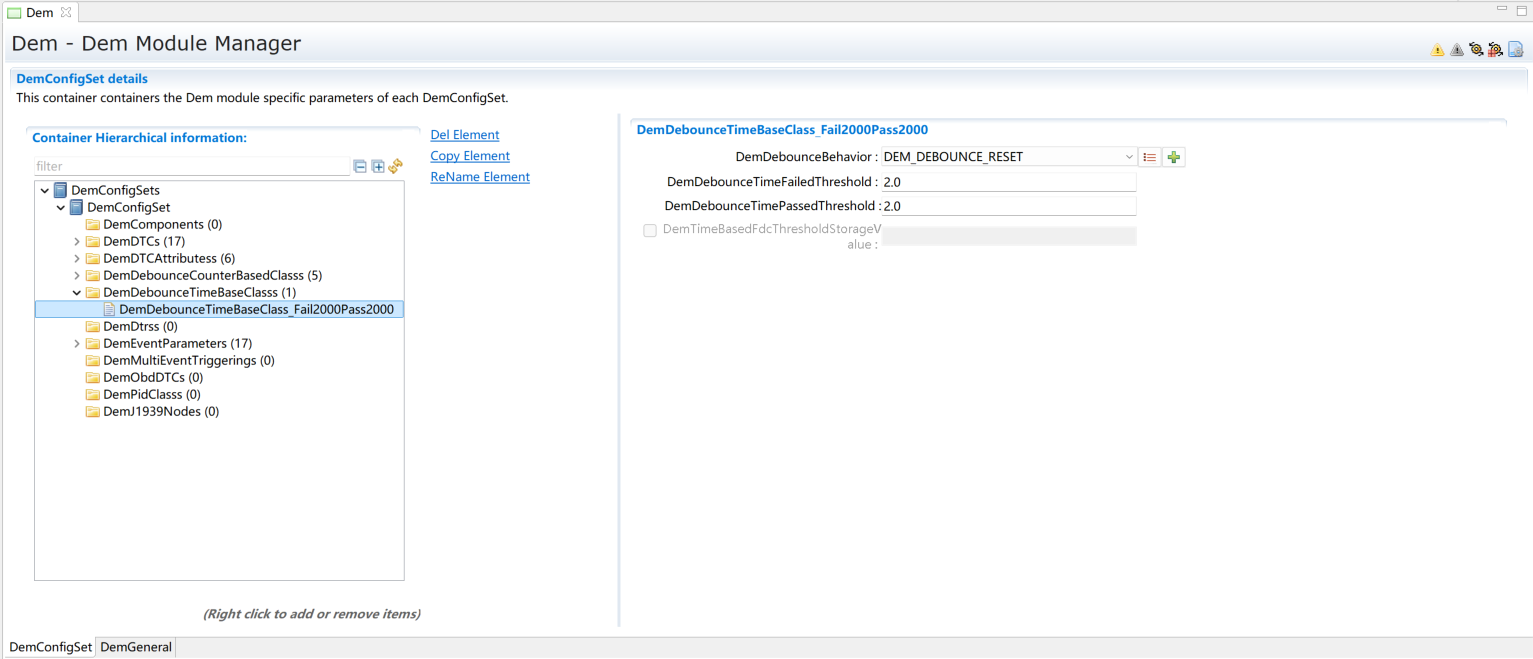Click the yellow warning triangle icon
Screen dimensions: 1533x659
point(1437,50)
